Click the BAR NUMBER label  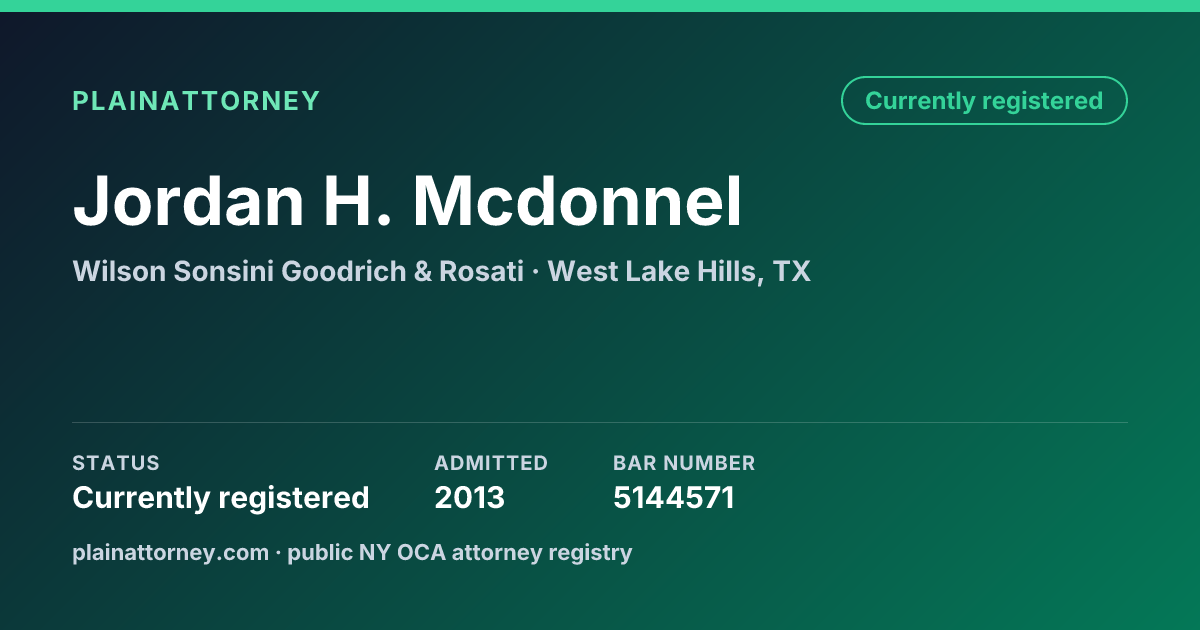684,463
